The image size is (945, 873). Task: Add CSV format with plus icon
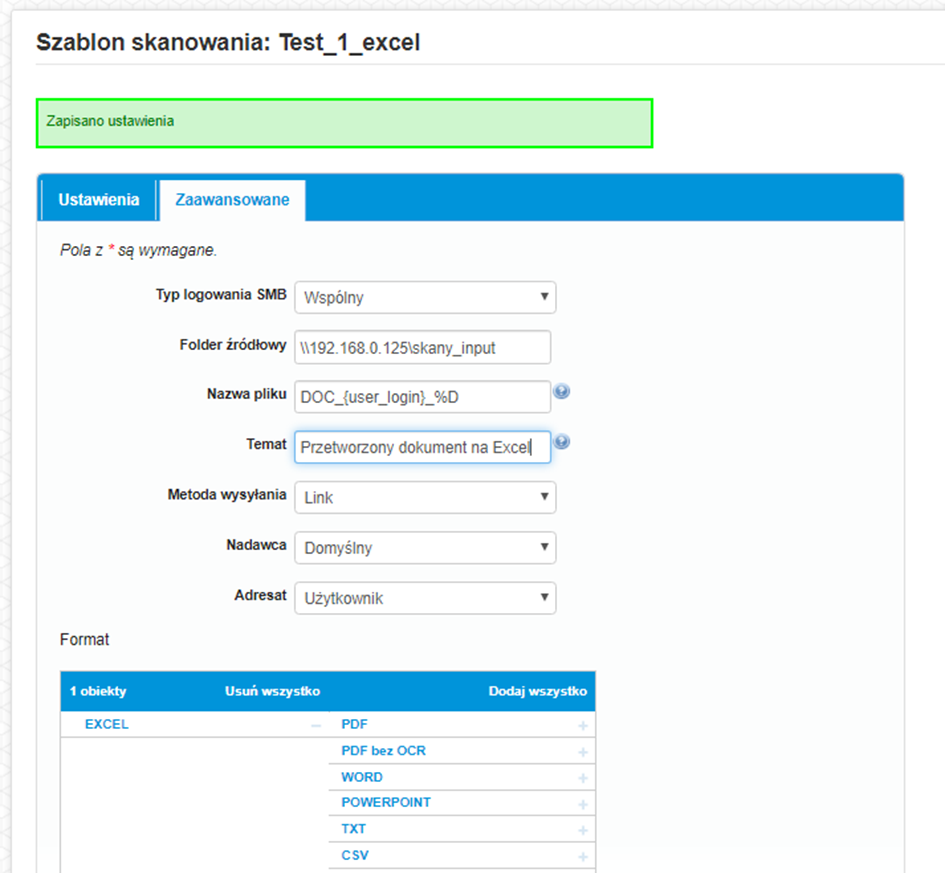tap(583, 857)
